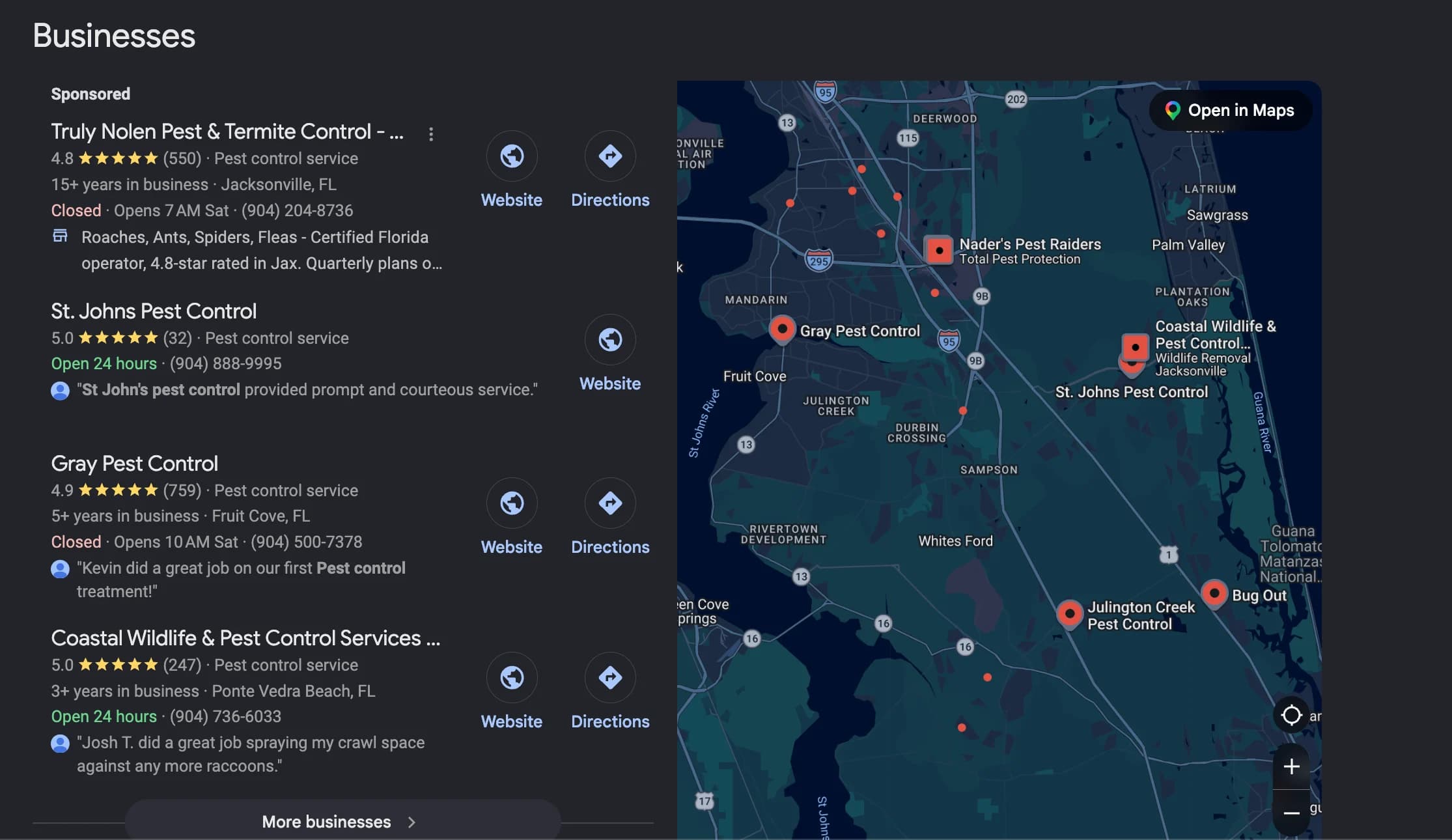Click the Website label for Truly Nolen
Screen dimensions: 1452x840
[512, 200]
